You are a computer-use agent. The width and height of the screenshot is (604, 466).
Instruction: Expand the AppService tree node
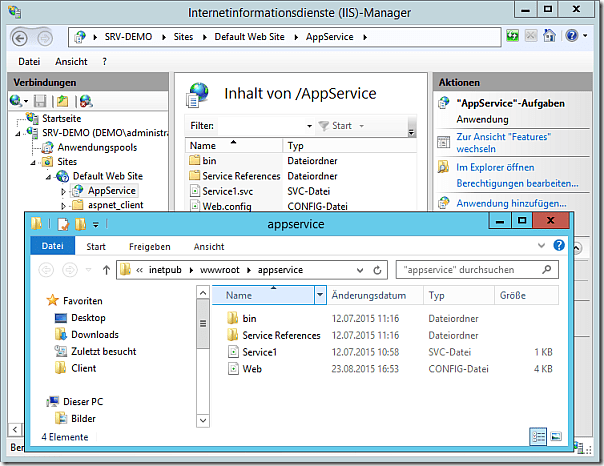click(63, 191)
